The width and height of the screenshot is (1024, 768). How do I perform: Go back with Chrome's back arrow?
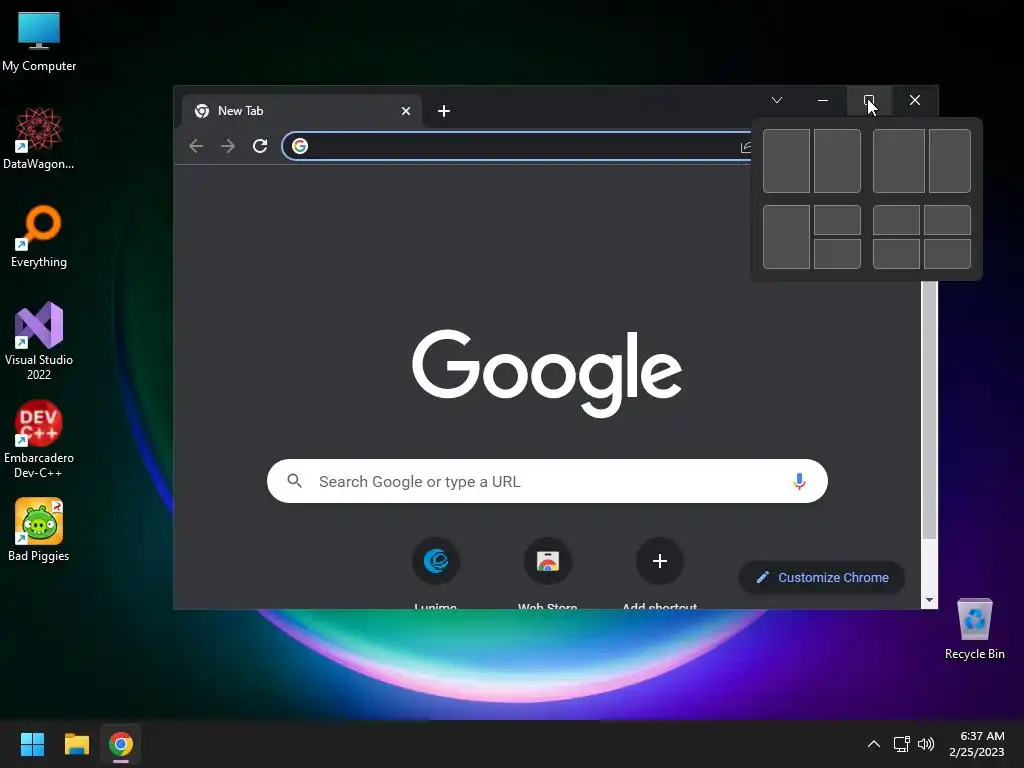click(x=196, y=146)
